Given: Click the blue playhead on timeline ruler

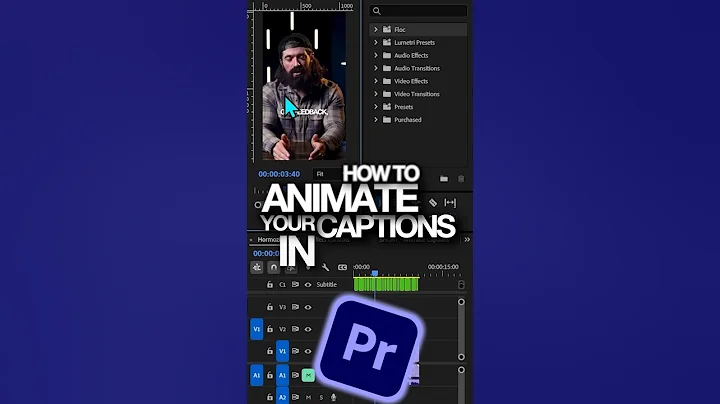Looking at the screenshot, I should (375, 273).
